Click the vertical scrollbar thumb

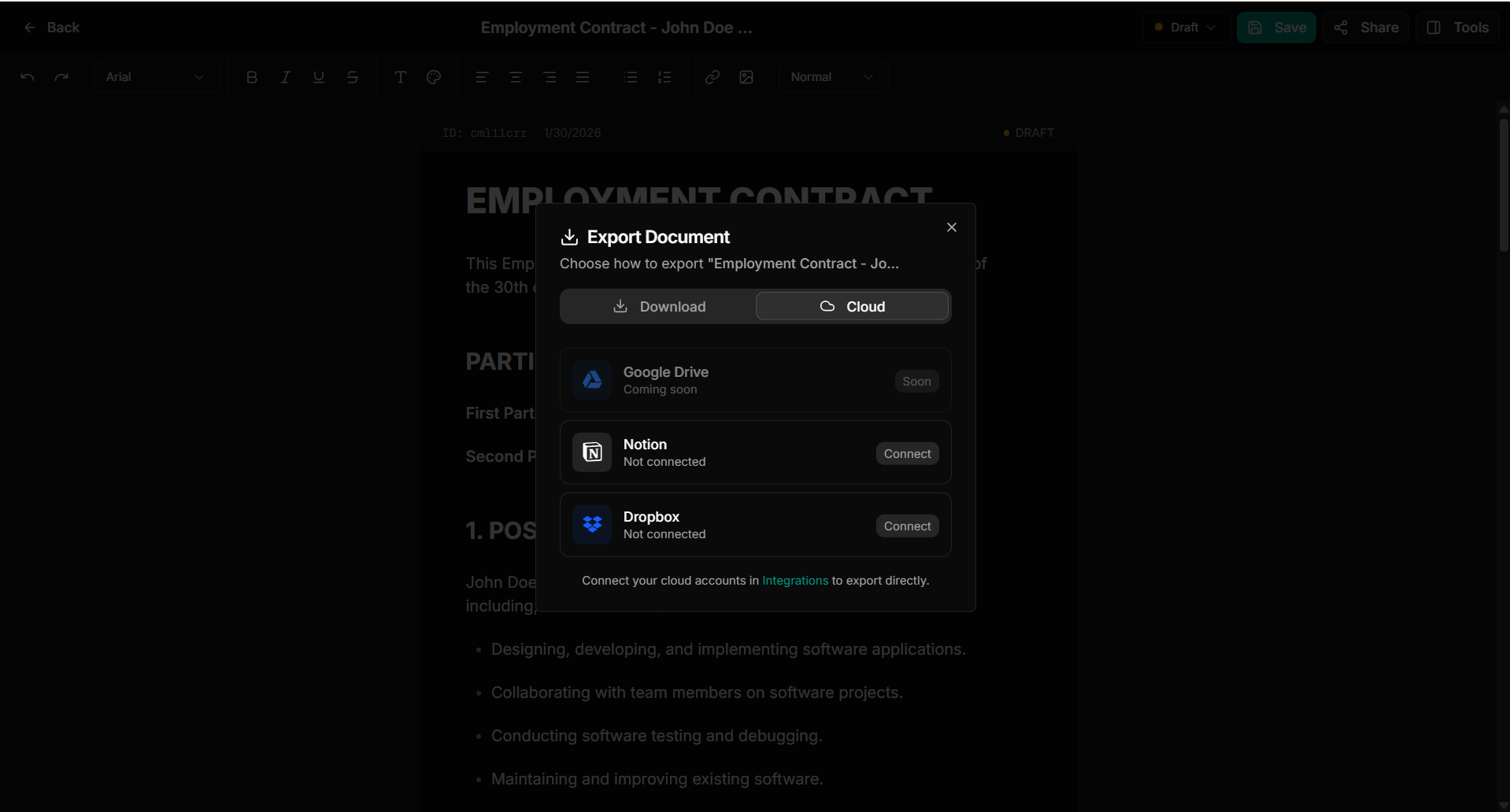pyautogui.click(x=1504, y=185)
